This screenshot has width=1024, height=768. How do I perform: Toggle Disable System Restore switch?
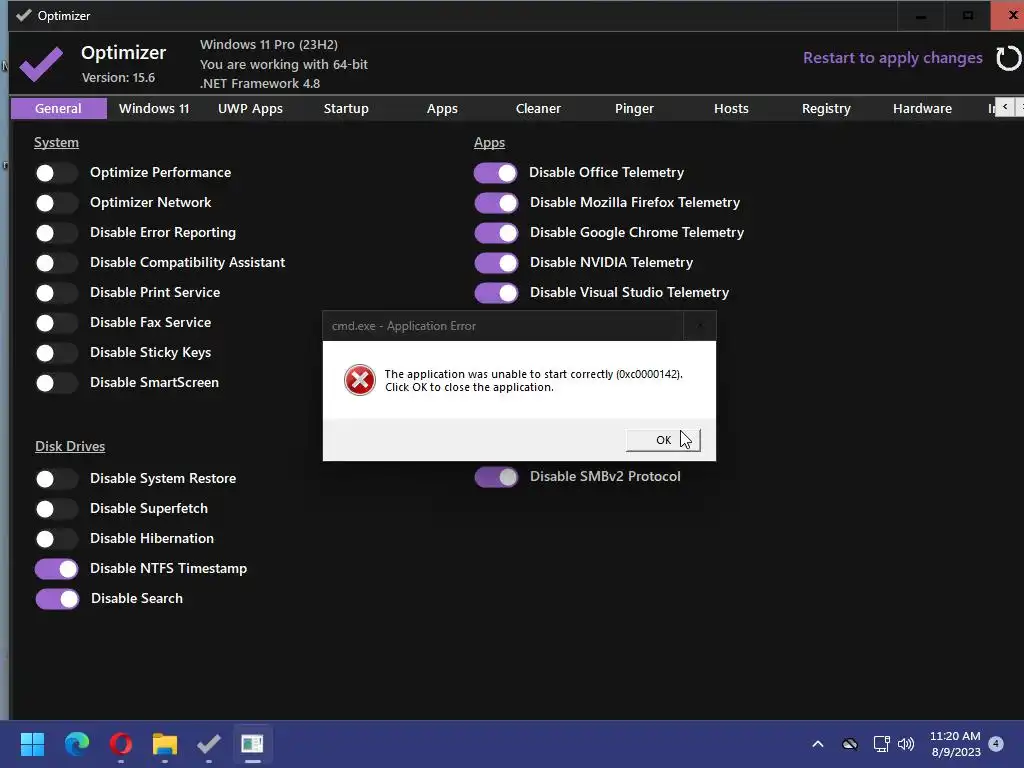(57, 479)
